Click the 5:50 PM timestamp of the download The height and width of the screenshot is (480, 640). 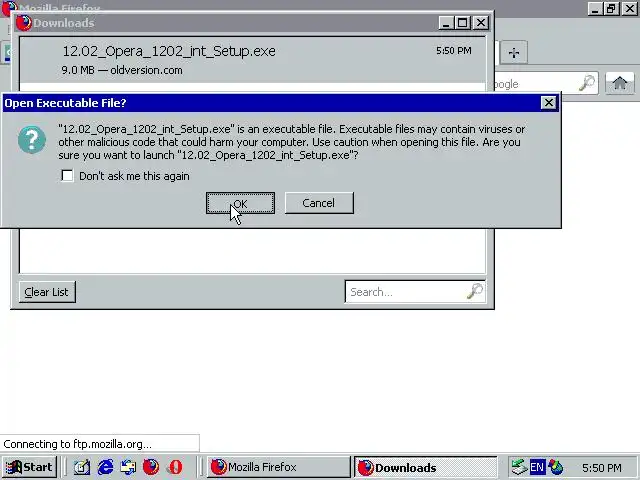tap(453, 51)
